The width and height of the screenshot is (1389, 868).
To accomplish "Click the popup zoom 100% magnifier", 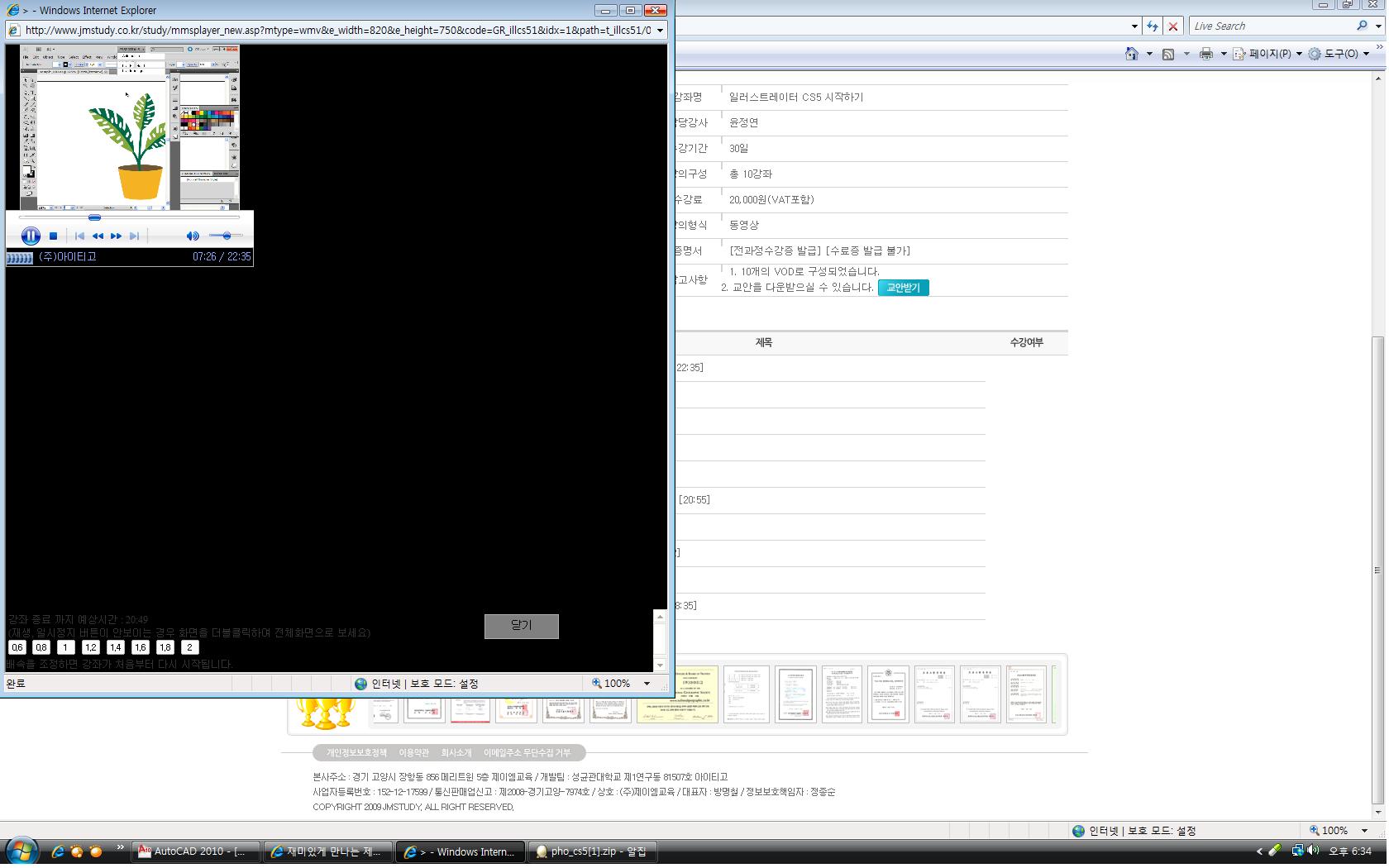I will coord(597,684).
